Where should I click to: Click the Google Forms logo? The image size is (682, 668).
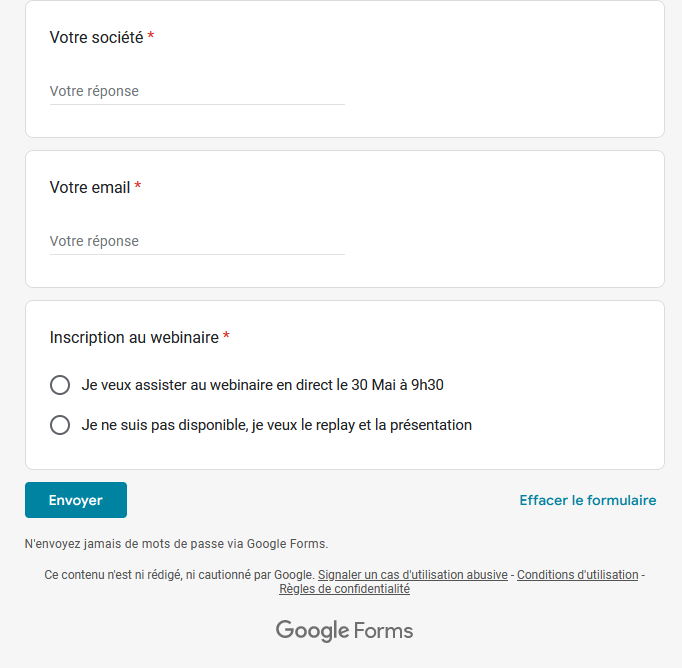[x=344, y=631]
